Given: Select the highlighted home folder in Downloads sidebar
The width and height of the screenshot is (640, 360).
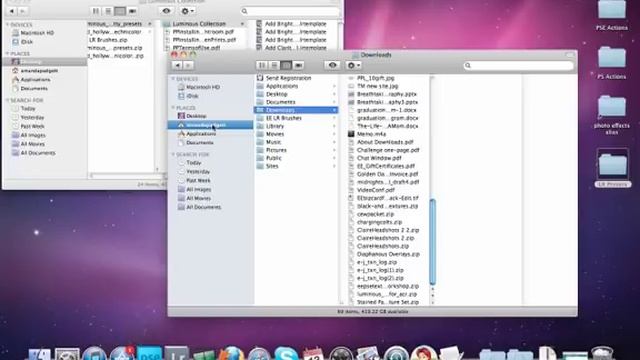Looking at the screenshot, I should click(210, 125).
